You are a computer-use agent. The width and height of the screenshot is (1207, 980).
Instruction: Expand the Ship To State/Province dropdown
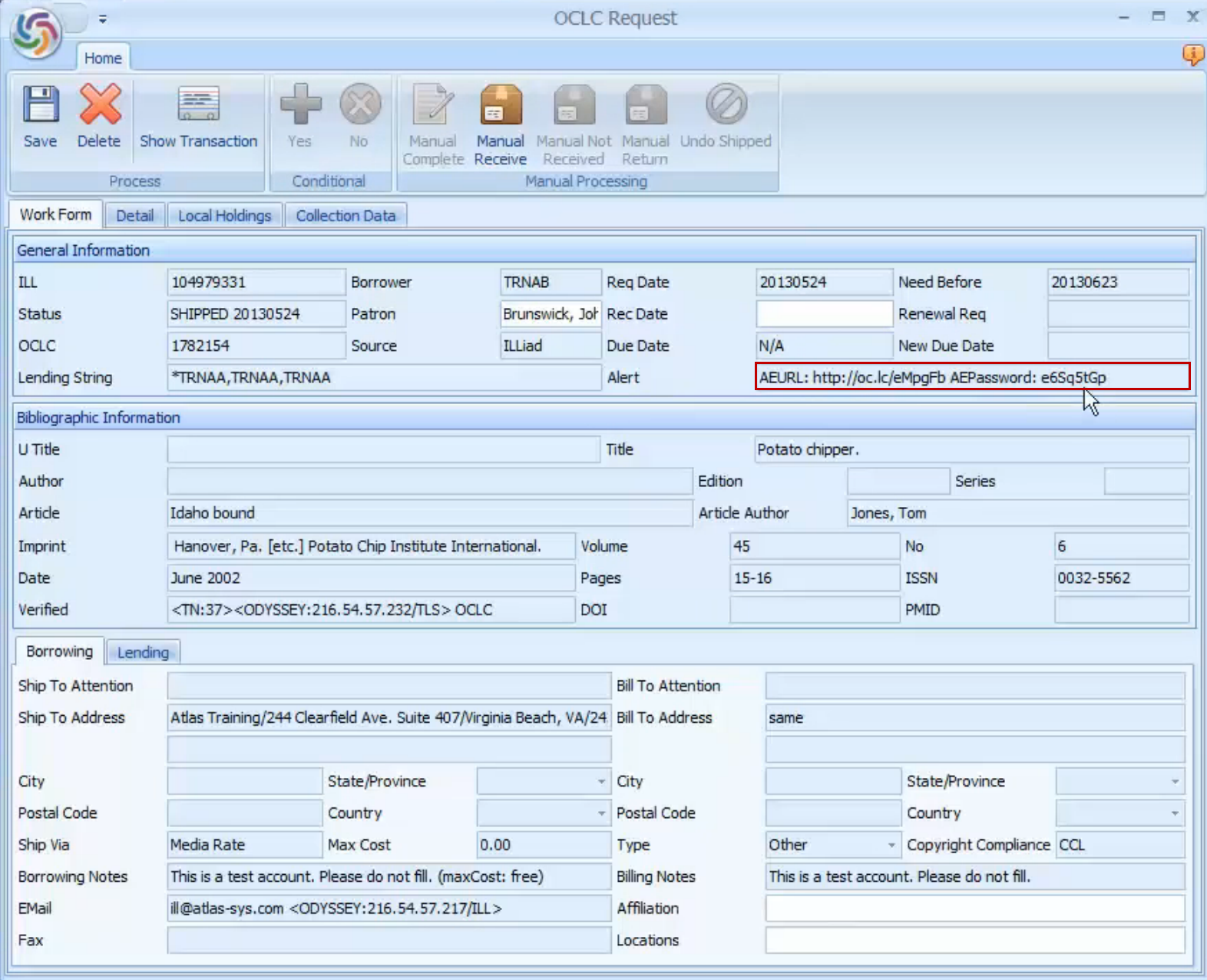(x=601, y=782)
